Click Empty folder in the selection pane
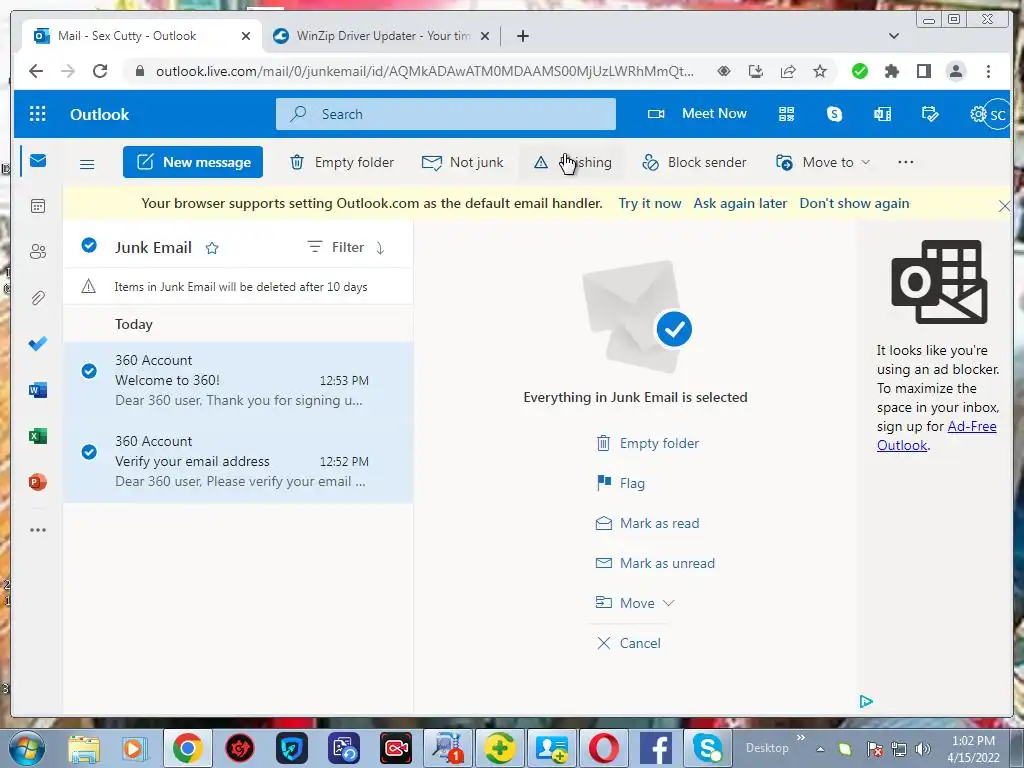The image size is (1024, 768). coord(647,443)
